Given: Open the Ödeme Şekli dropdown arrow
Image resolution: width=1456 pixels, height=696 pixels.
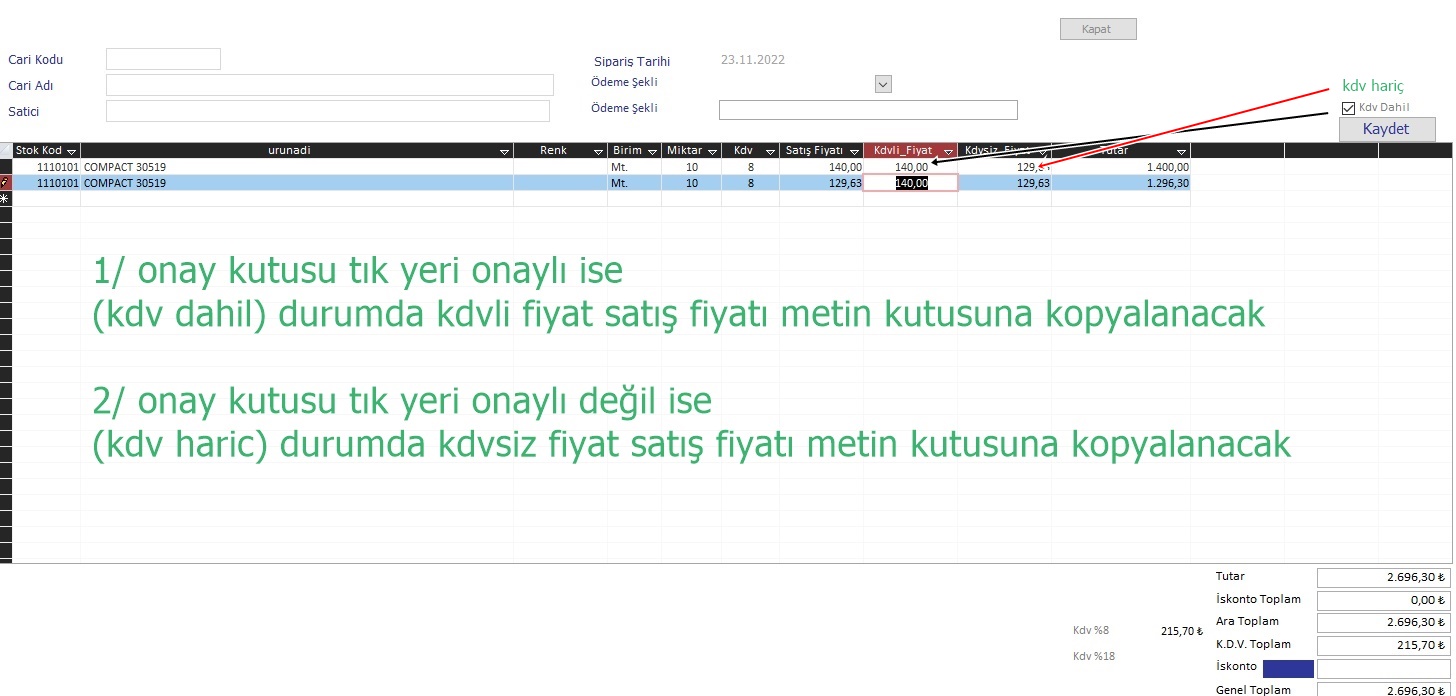Looking at the screenshot, I should click(883, 85).
